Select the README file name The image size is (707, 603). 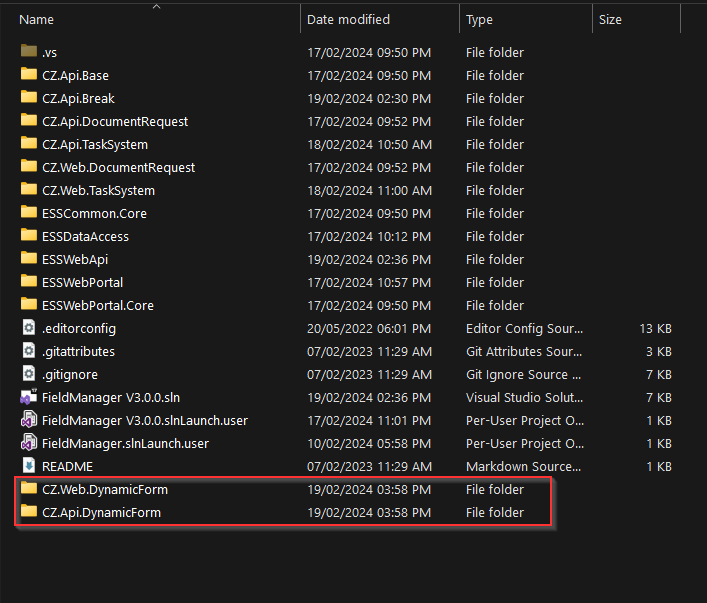click(67, 466)
